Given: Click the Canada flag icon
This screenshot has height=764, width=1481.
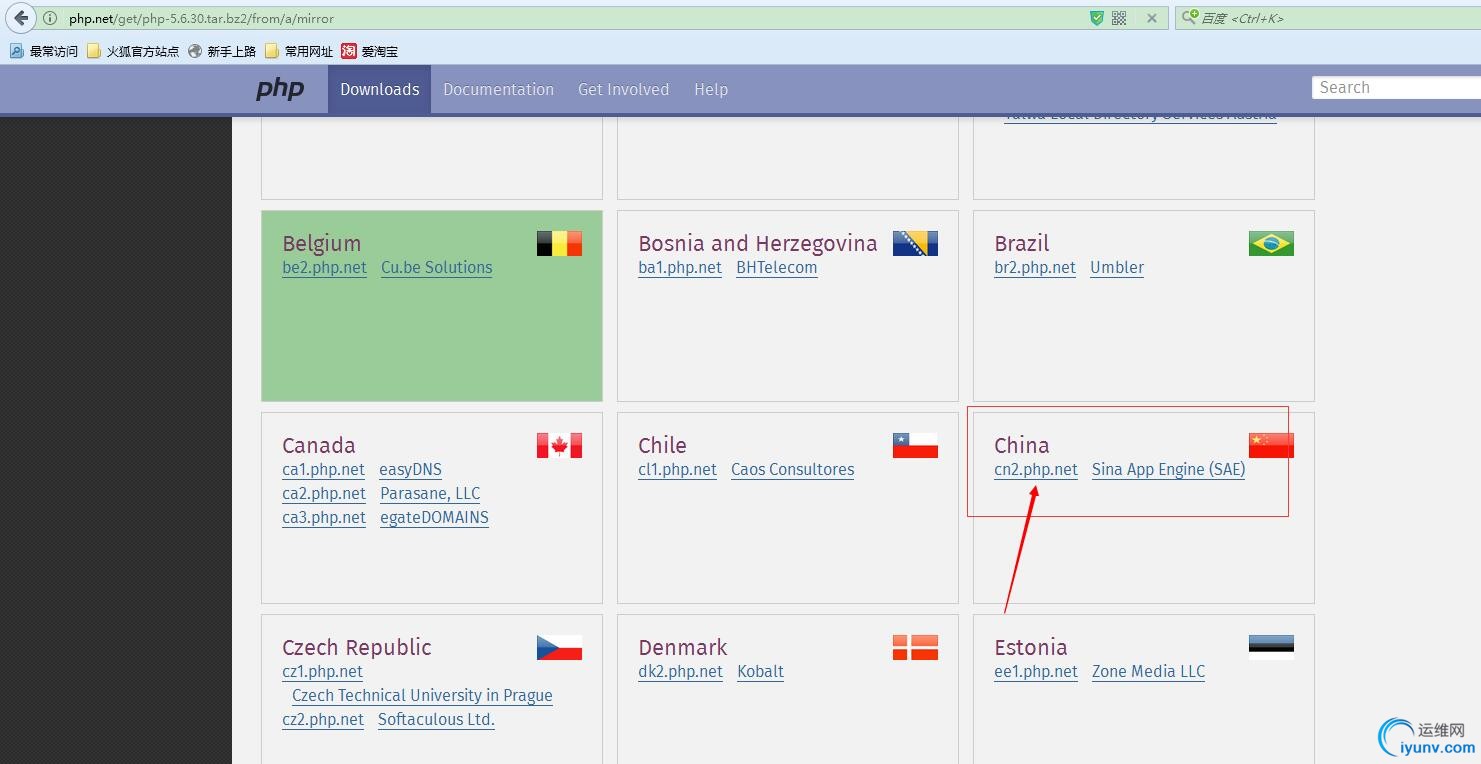Looking at the screenshot, I should (559, 445).
